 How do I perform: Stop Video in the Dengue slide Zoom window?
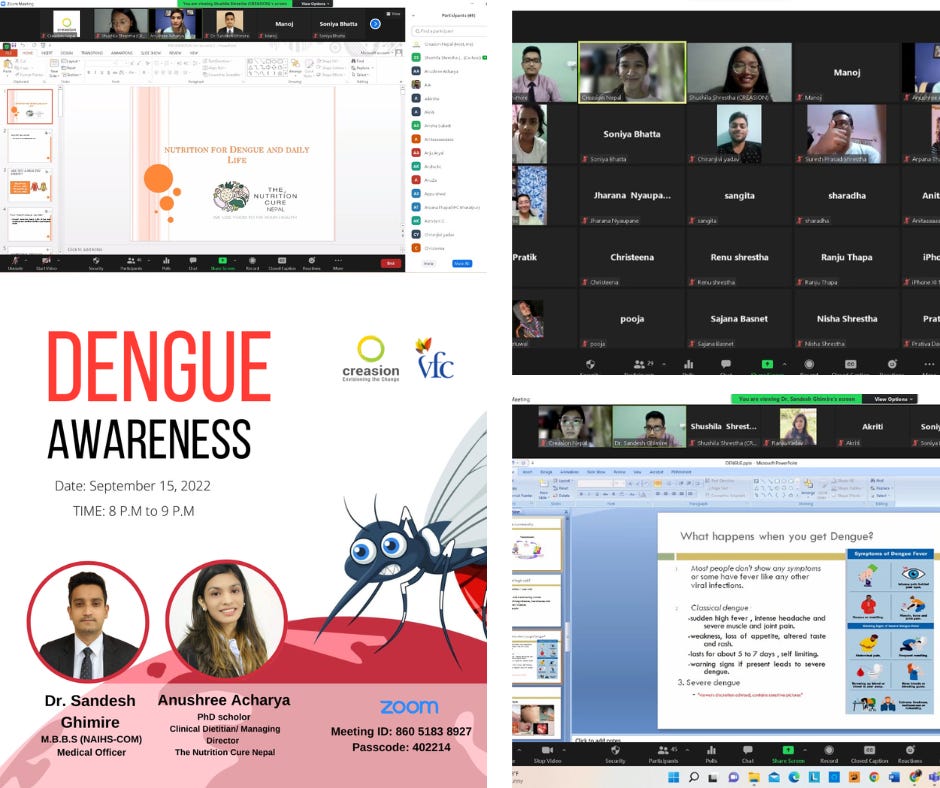point(547,754)
